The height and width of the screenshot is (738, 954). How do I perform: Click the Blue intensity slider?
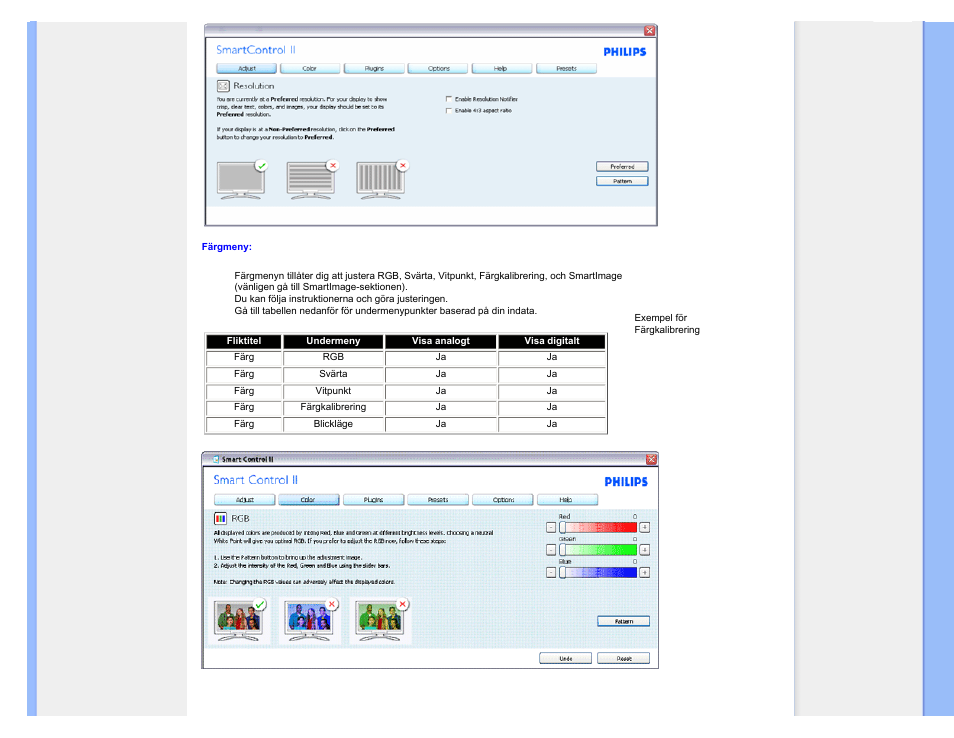click(x=597, y=573)
